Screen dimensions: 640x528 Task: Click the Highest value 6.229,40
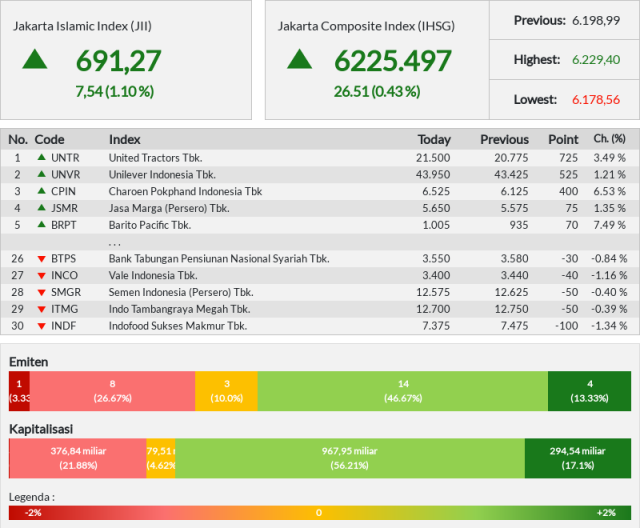596,60
